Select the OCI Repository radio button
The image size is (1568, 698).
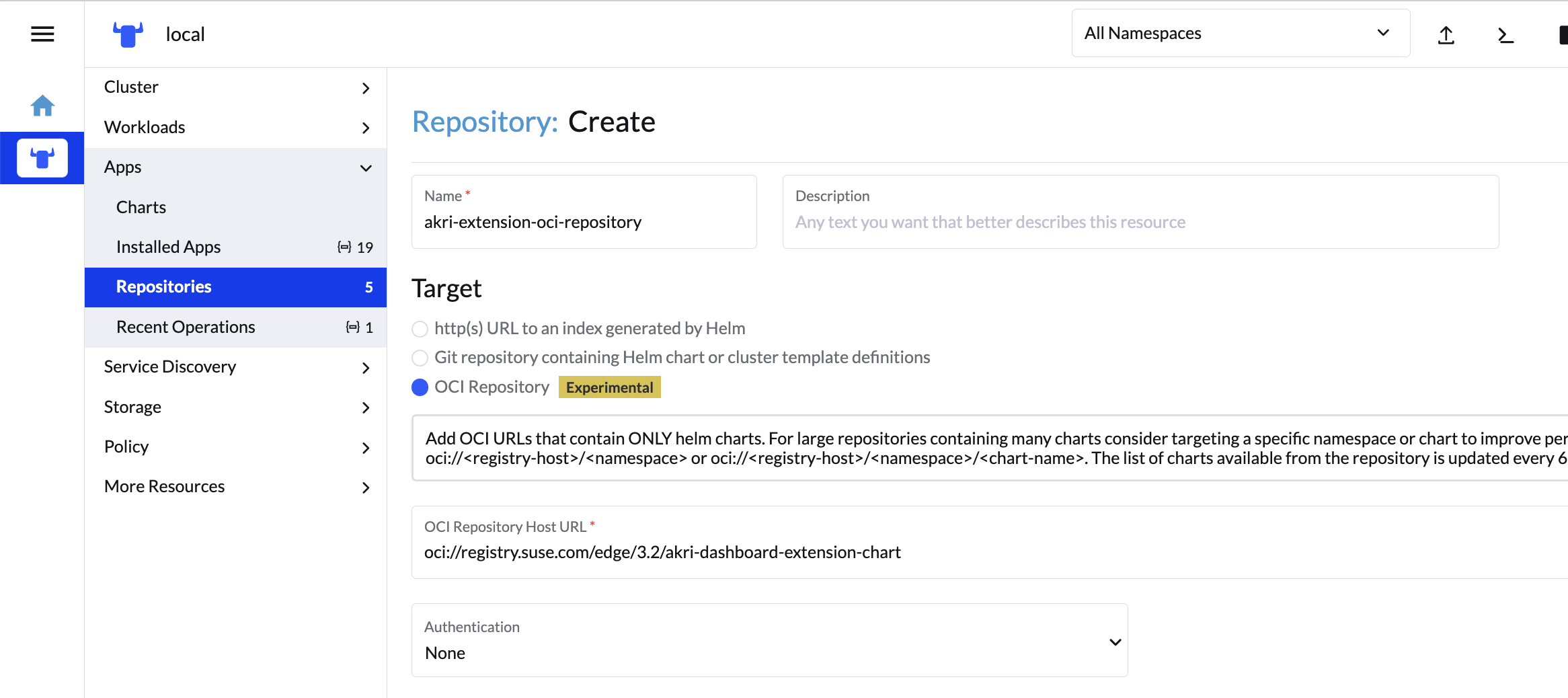point(420,387)
